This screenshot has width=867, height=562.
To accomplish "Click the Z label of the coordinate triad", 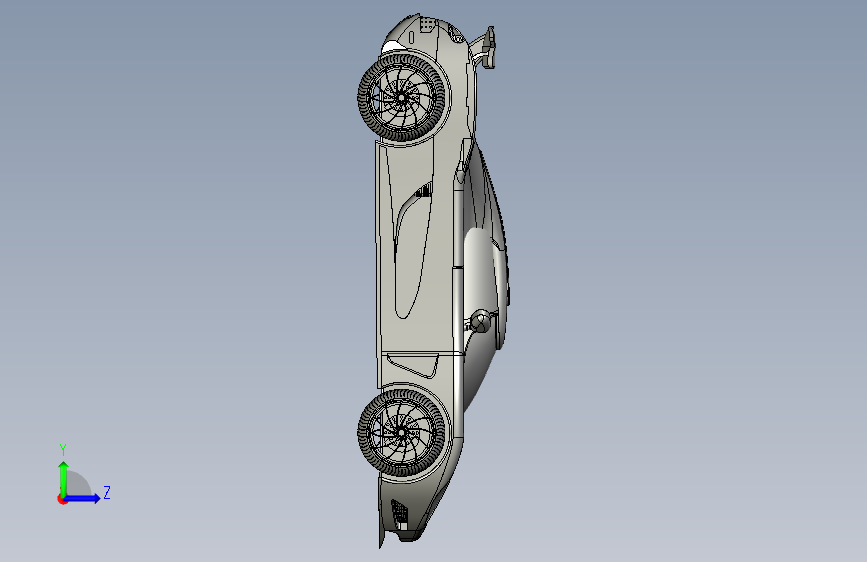I will click(x=107, y=492).
